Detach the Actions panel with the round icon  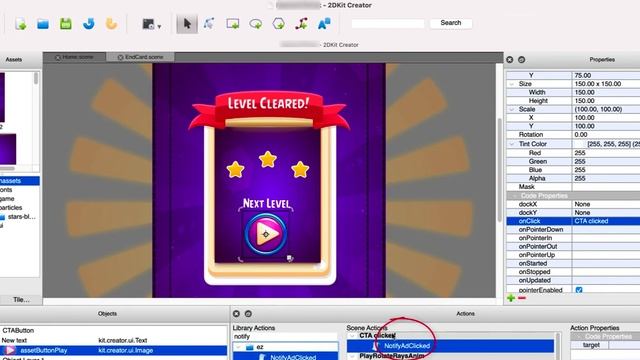click(x=248, y=313)
